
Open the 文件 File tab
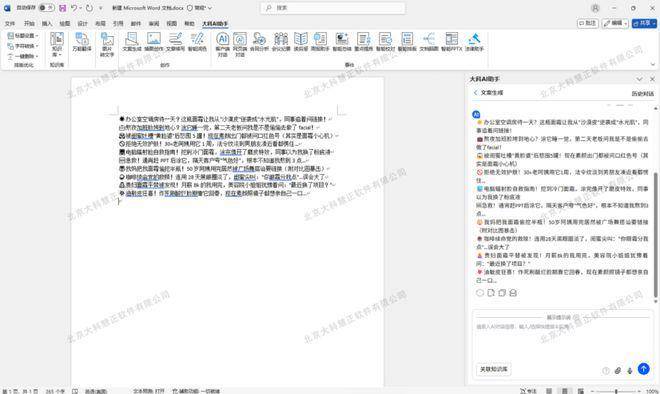pos(10,24)
